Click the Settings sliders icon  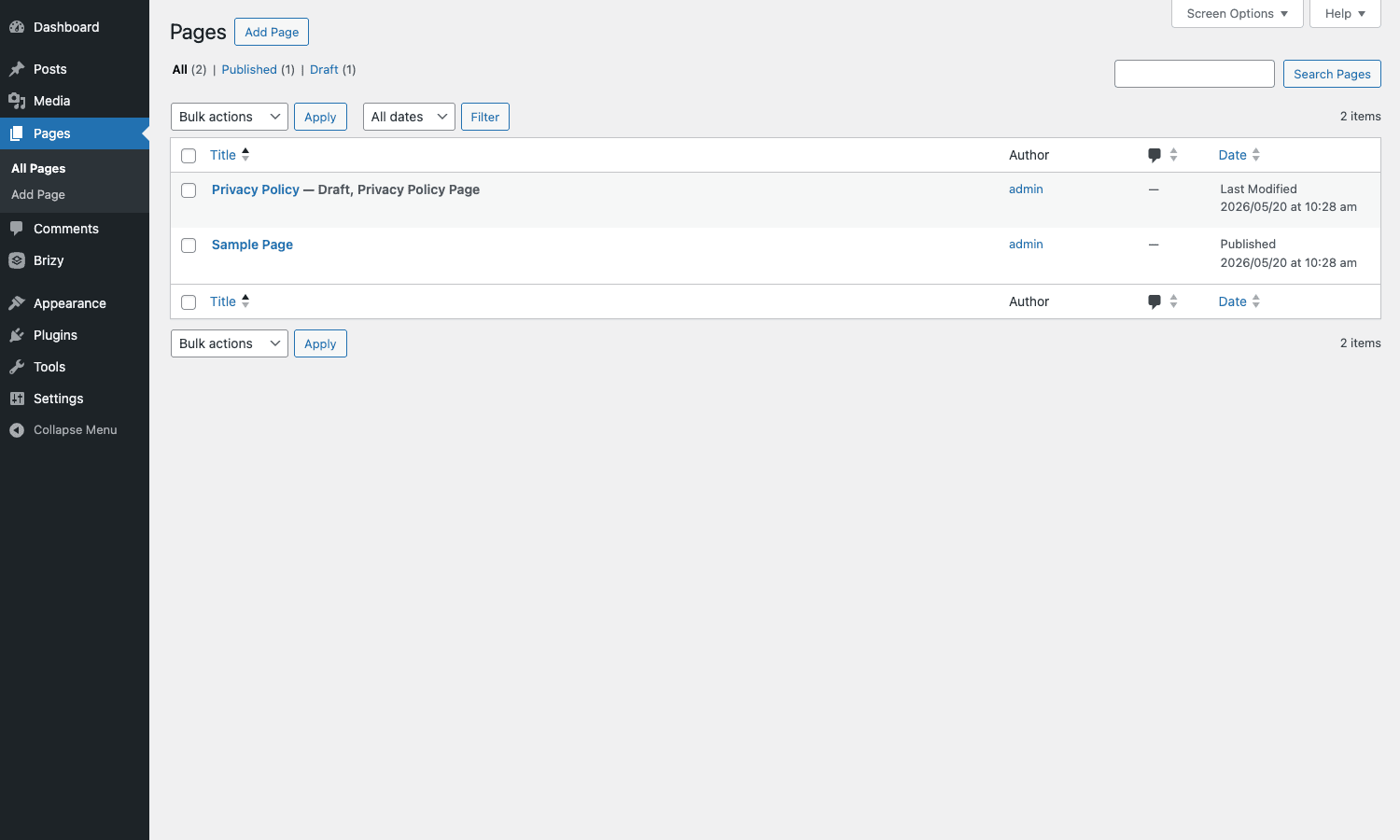pyautogui.click(x=17, y=399)
